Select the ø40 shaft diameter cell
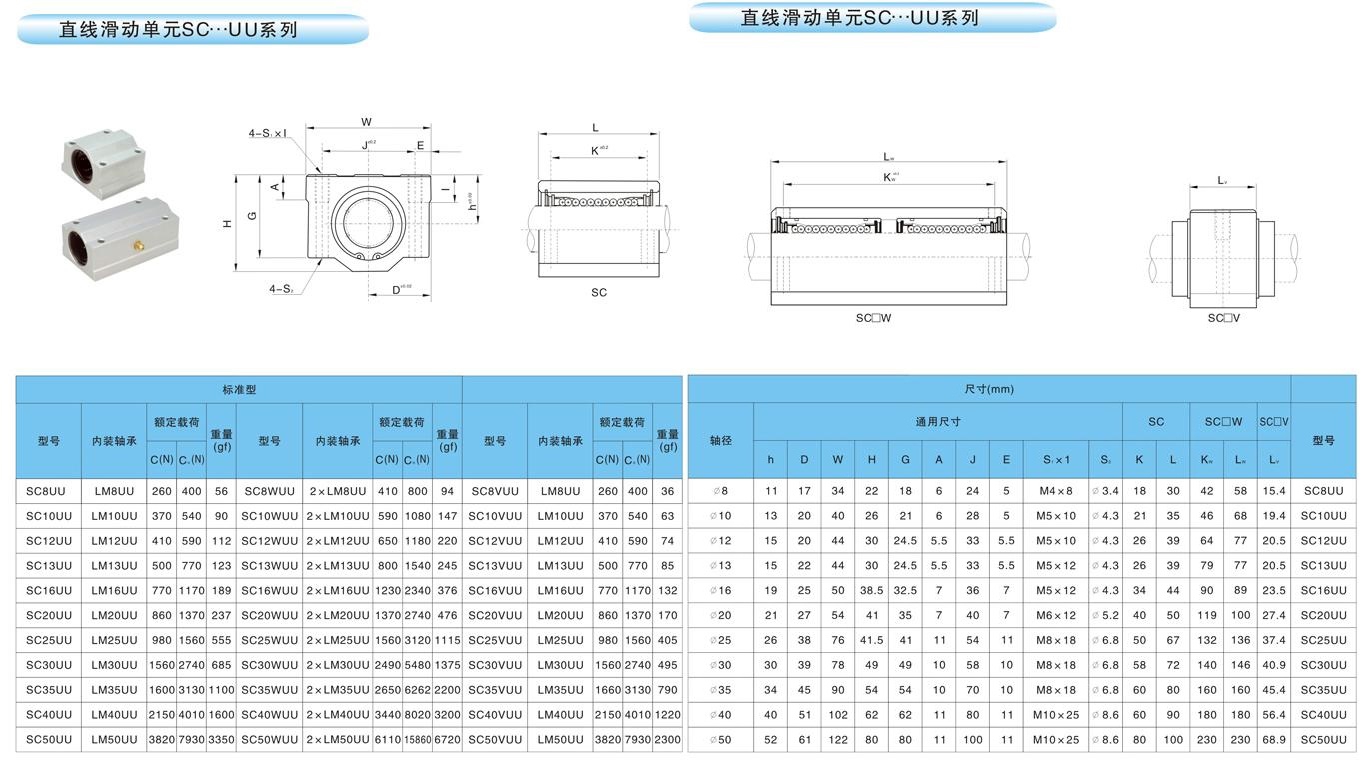Screen dimensions: 1370x765 [721, 715]
